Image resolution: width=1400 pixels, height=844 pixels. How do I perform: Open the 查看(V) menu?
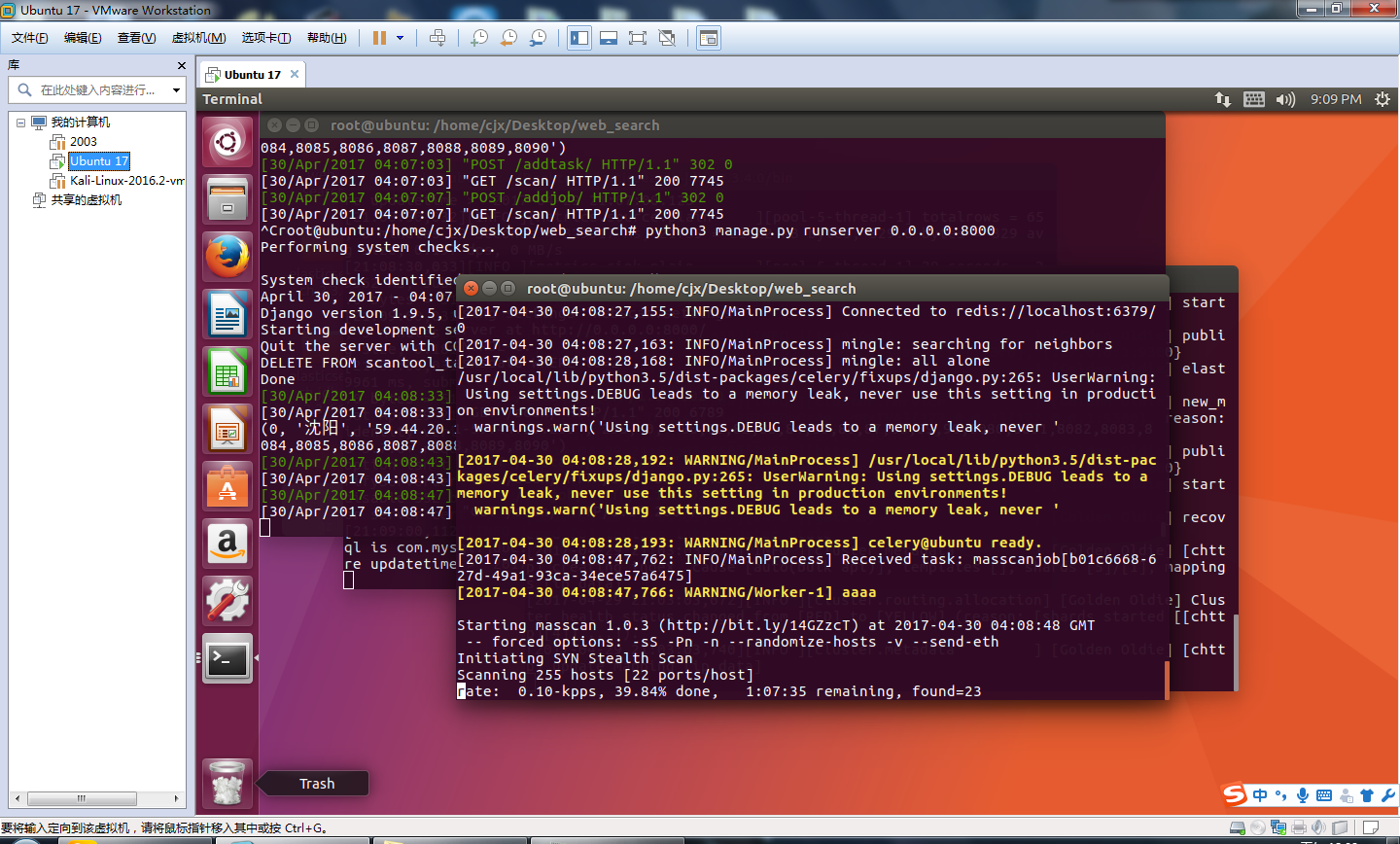click(136, 38)
